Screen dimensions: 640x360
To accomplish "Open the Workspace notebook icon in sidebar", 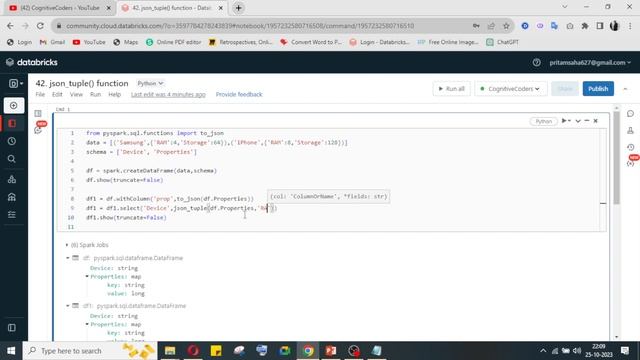I will tap(12, 123).
